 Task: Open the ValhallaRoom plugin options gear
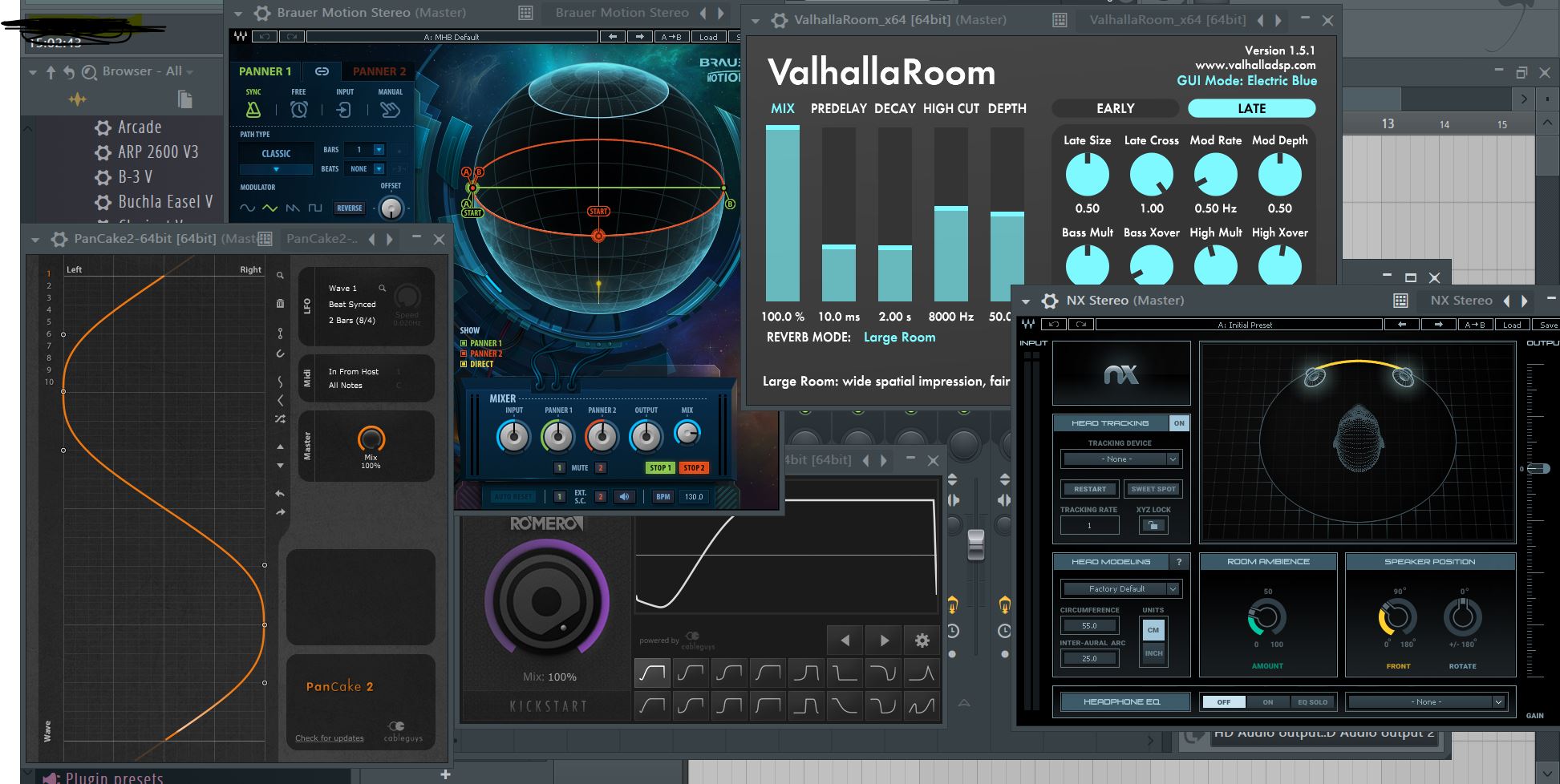[x=779, y=20]
